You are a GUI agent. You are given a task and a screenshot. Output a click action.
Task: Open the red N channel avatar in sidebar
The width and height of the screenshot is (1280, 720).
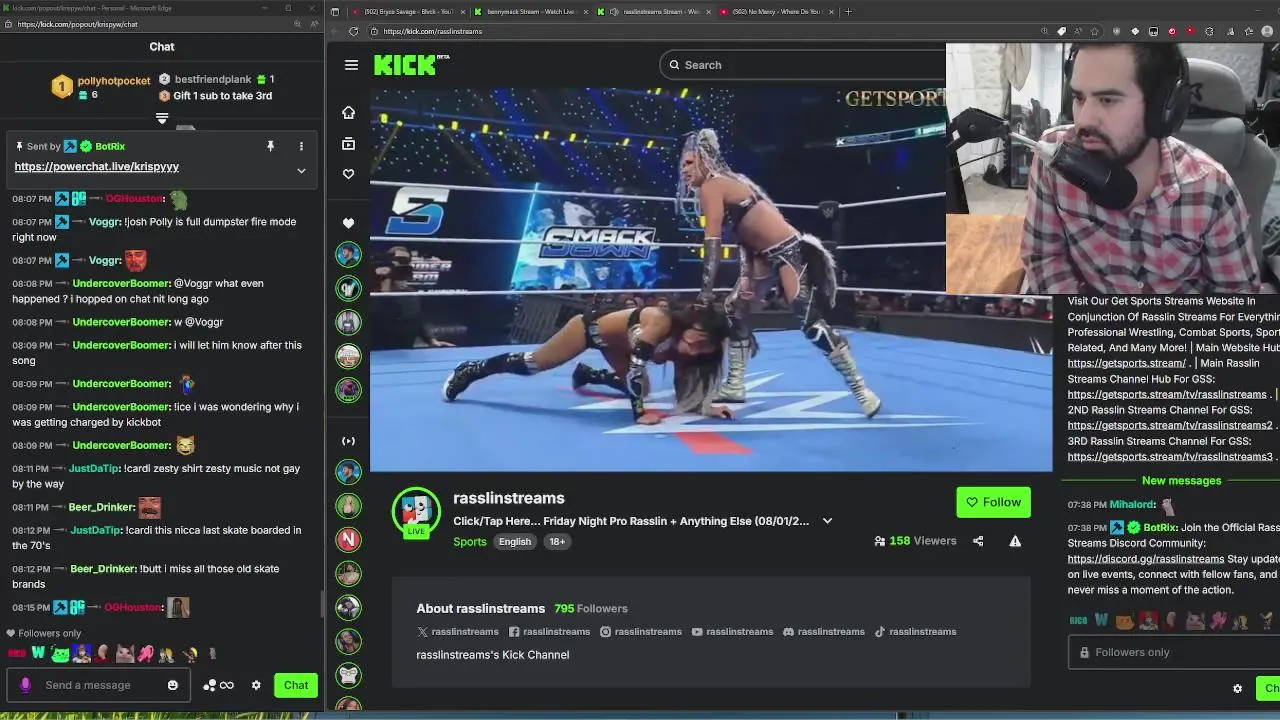[x=348, y=539]
